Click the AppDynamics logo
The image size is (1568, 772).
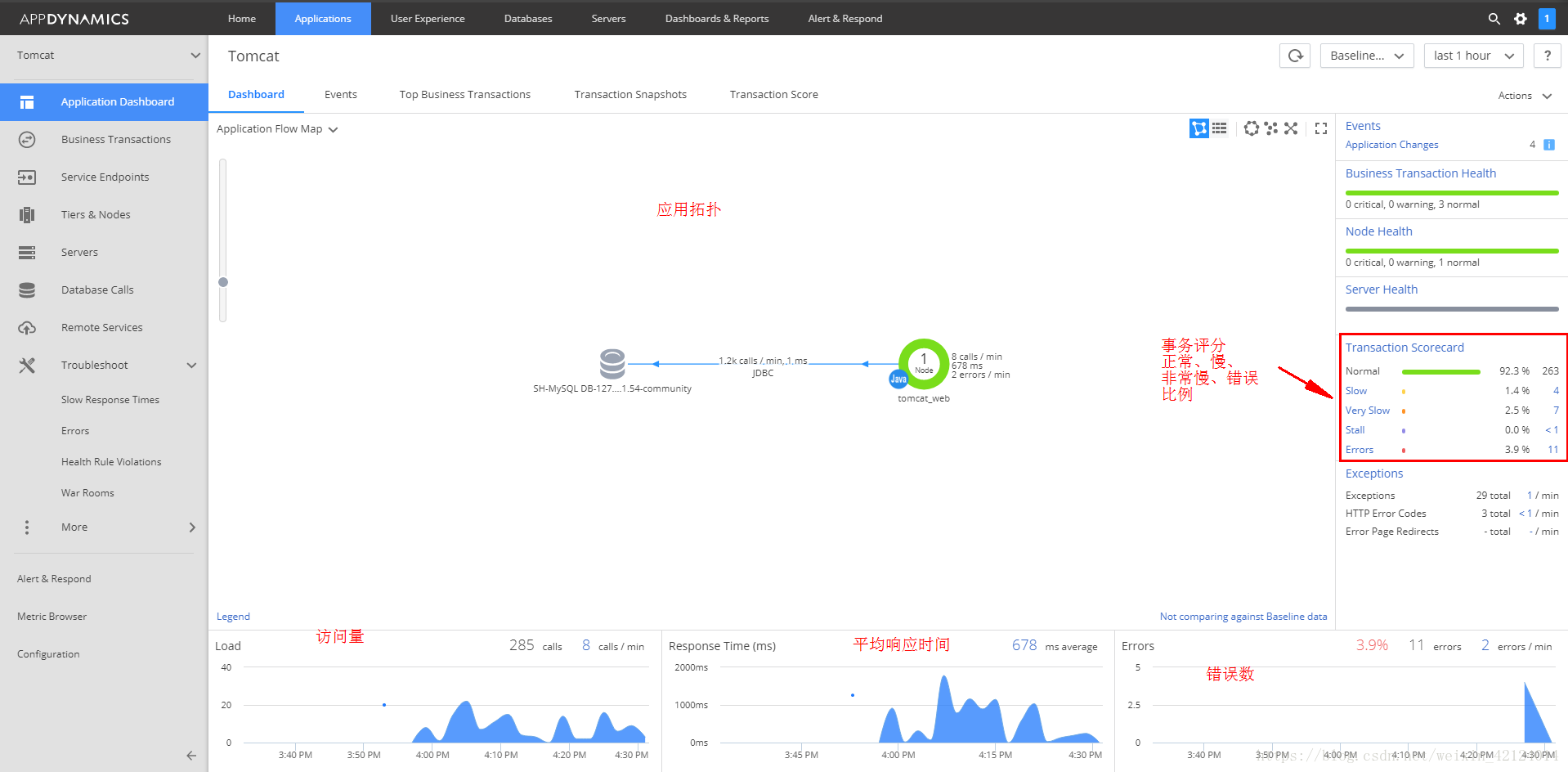pyautogui.click(x=74, y=19)
